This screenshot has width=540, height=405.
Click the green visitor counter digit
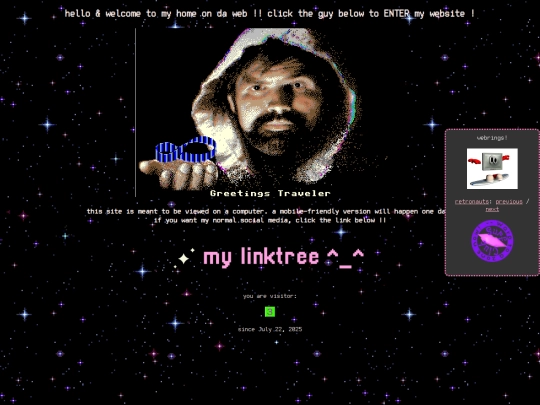[270, 312]
